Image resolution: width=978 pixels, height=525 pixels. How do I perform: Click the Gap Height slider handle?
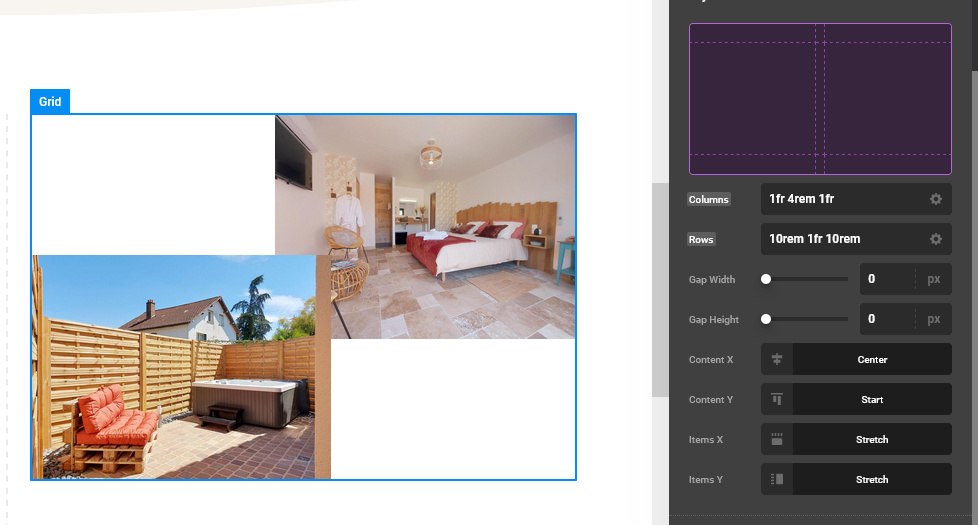click(x=766, y=319)
